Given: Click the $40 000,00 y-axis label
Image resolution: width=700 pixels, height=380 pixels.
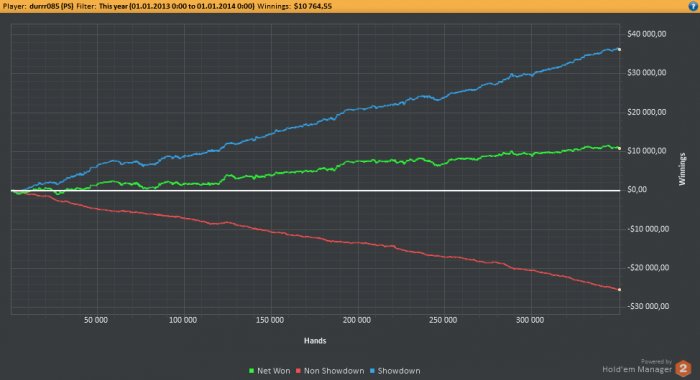Looking at the screenshot, I should 646,34.
